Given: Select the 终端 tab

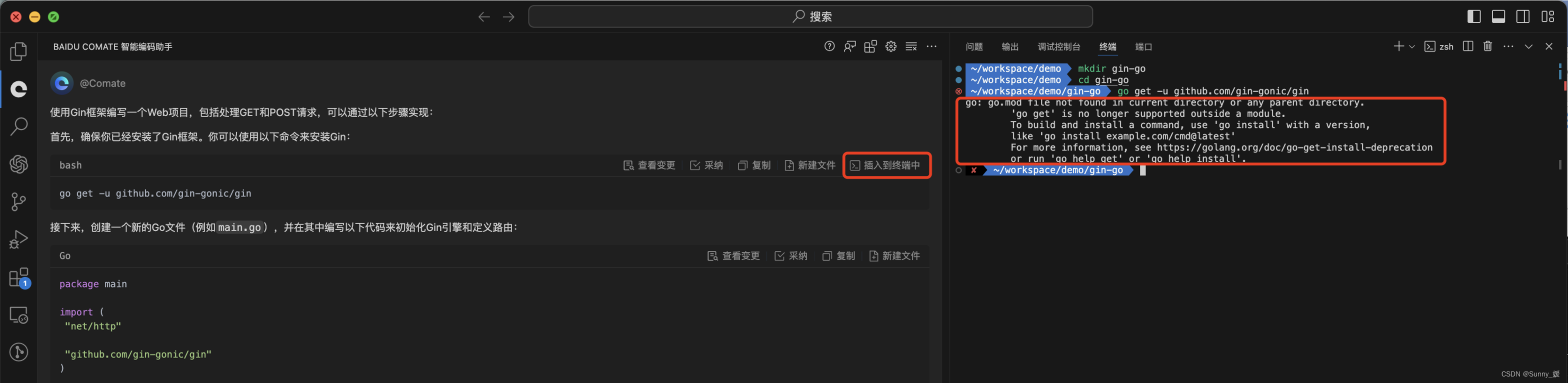Looking at the screenshot, I should pyautogui.click(x=1108, y=47).
